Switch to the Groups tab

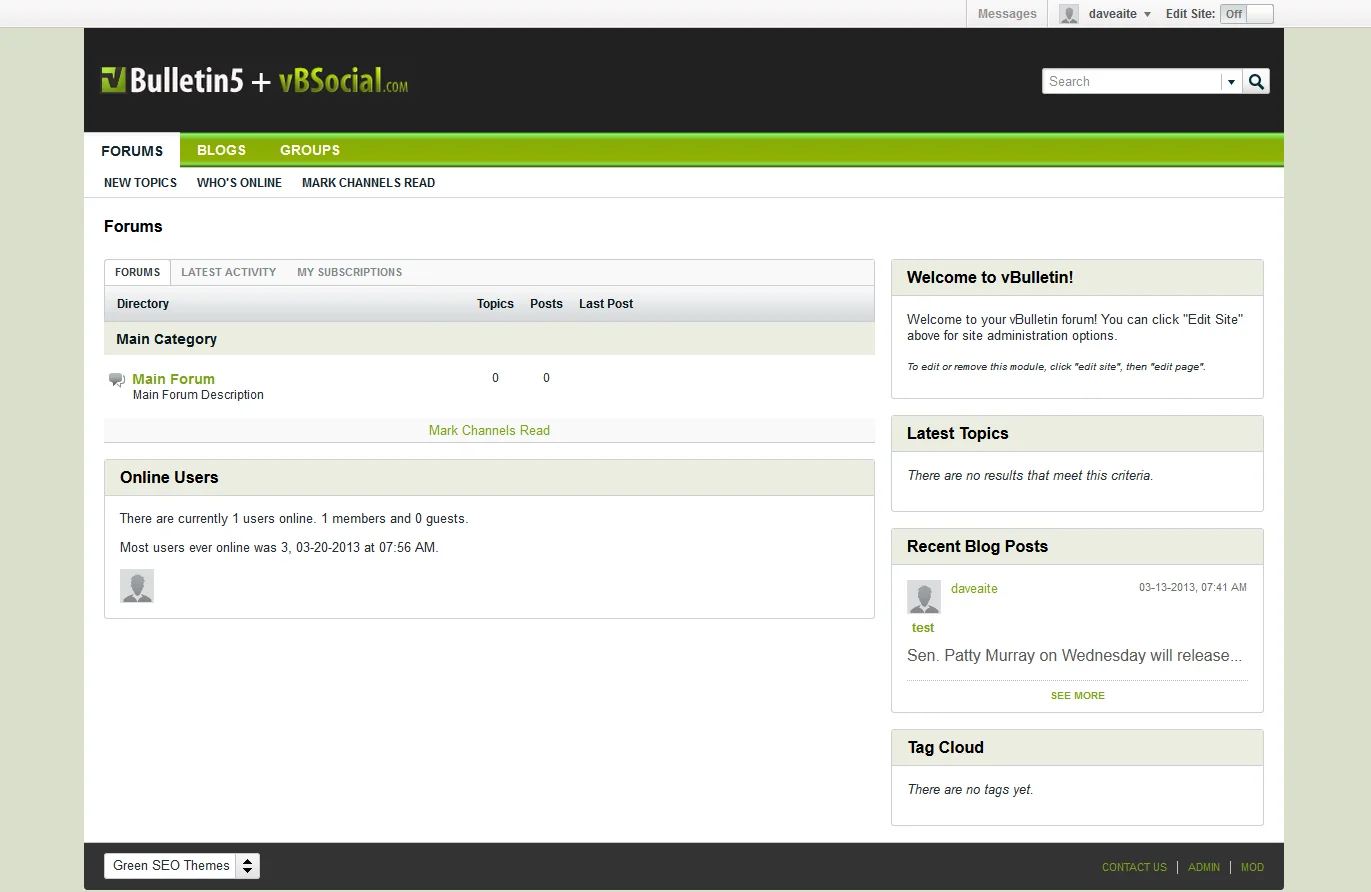tap(310, 150)
